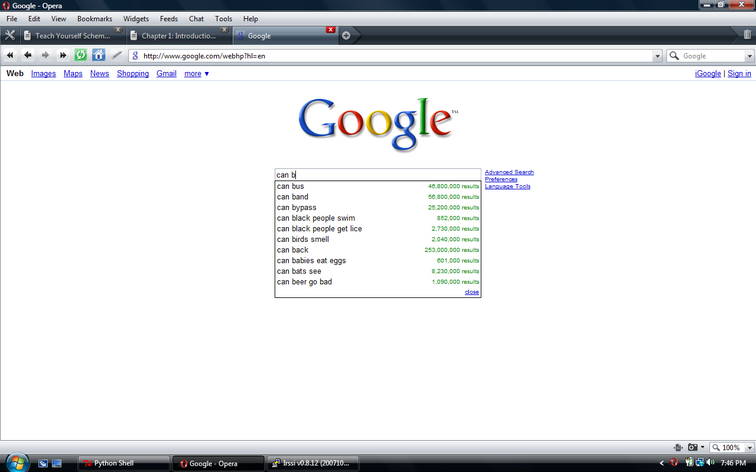
Task: Open the Bookmarks menu
Action: (94, 19)
